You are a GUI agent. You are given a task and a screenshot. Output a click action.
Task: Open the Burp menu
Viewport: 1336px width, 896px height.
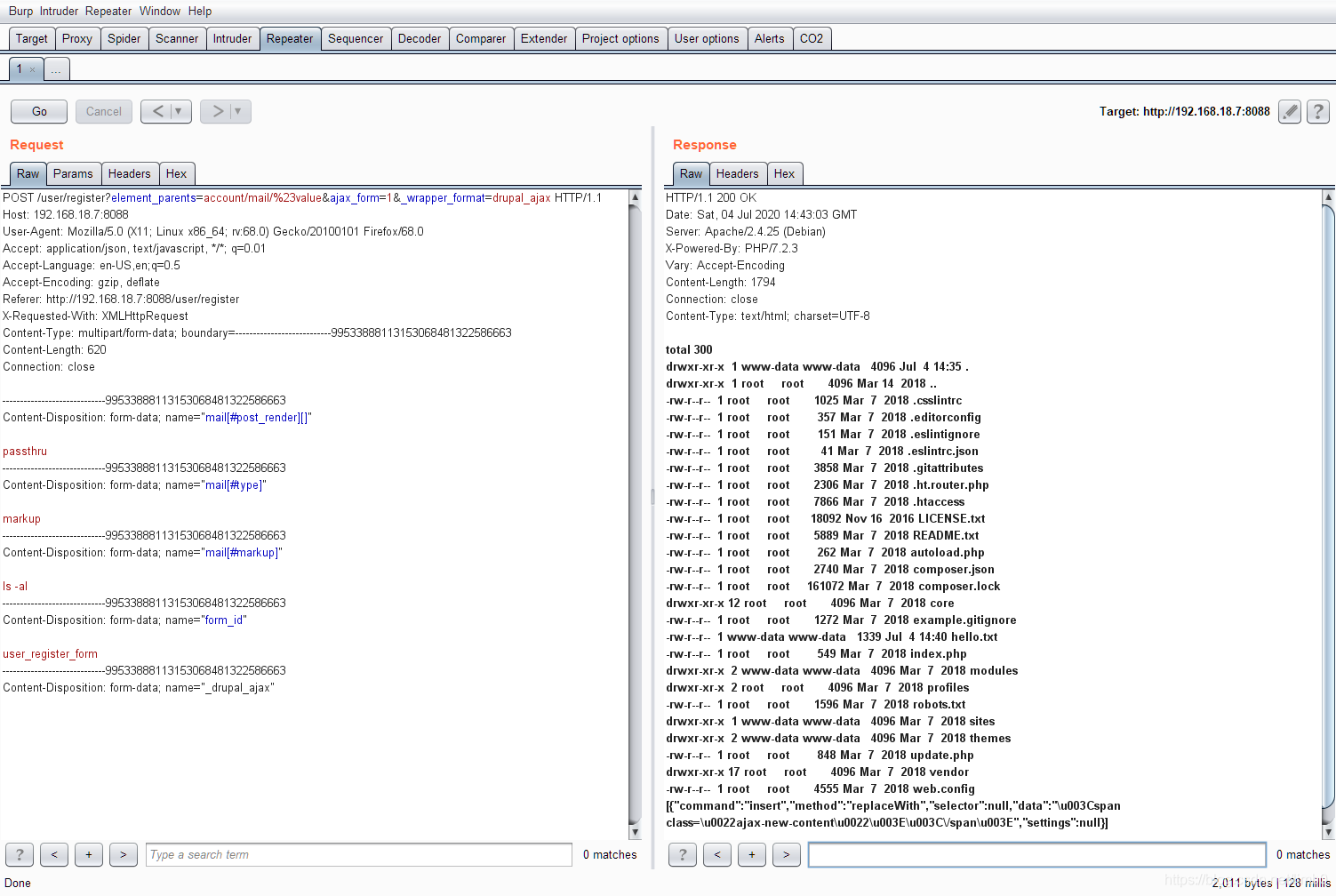[x=20, y=11]
